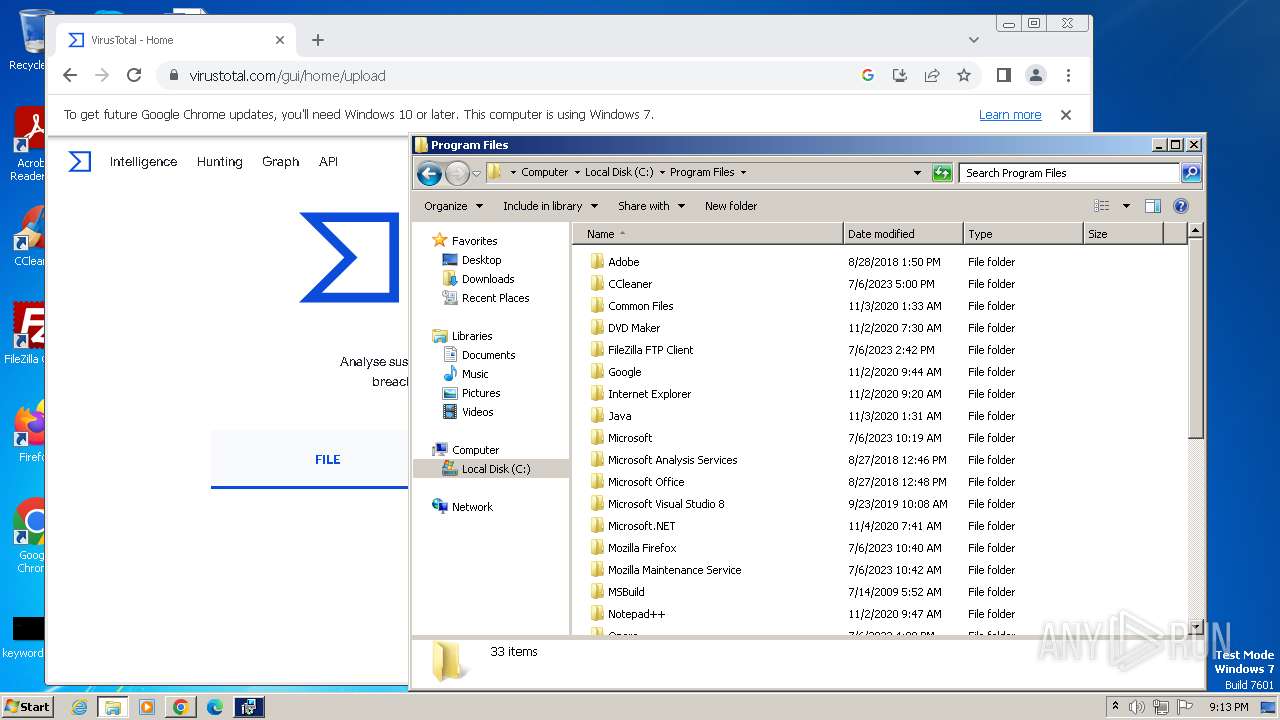Open Windows Media Player from the taskbar
This screenshot has width=1280, height=720.
(147, 707)
